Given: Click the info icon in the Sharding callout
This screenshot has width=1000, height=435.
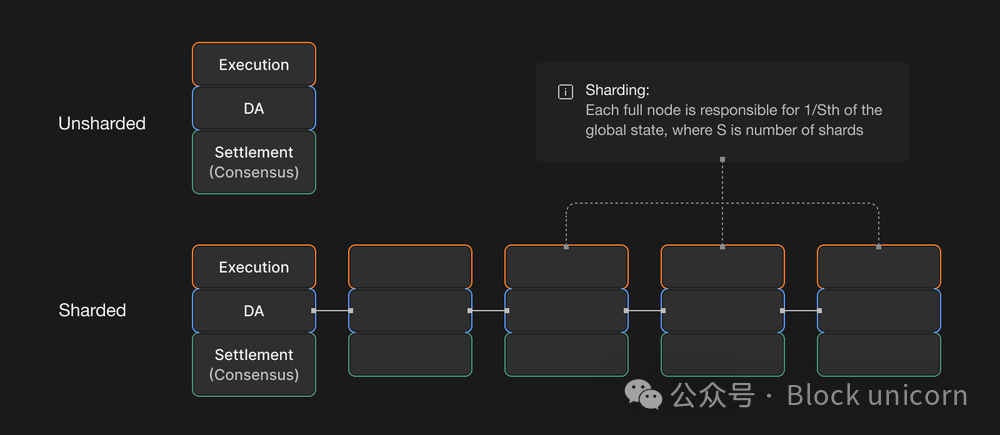Looking at the screenshot, I should 565,92.
